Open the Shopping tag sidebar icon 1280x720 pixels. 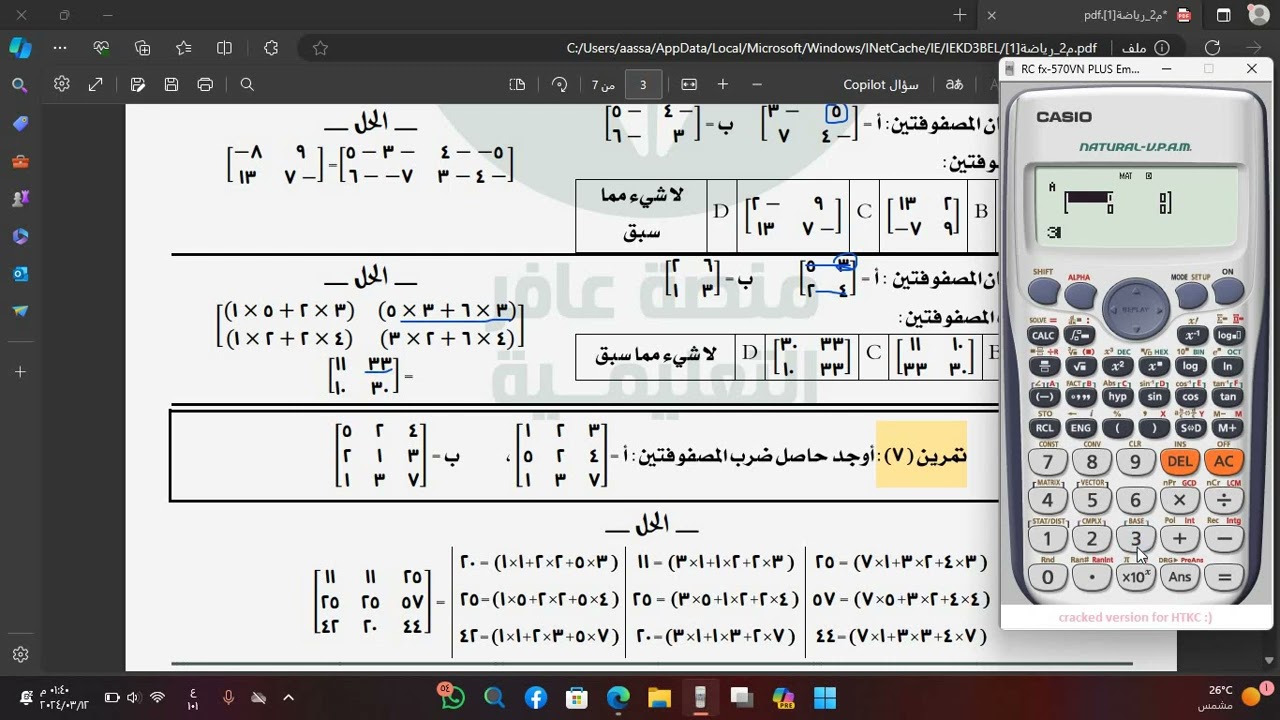20,124
